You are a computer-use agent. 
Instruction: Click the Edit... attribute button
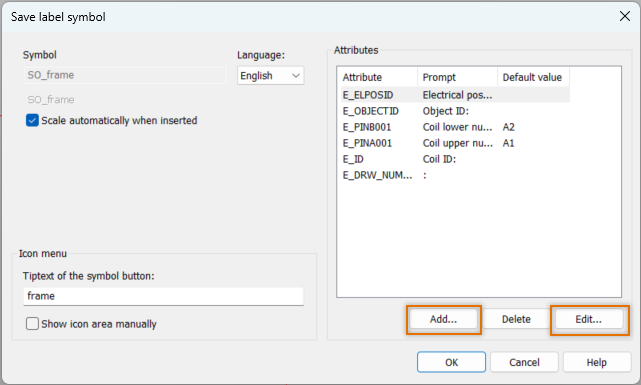coord(589,319)
